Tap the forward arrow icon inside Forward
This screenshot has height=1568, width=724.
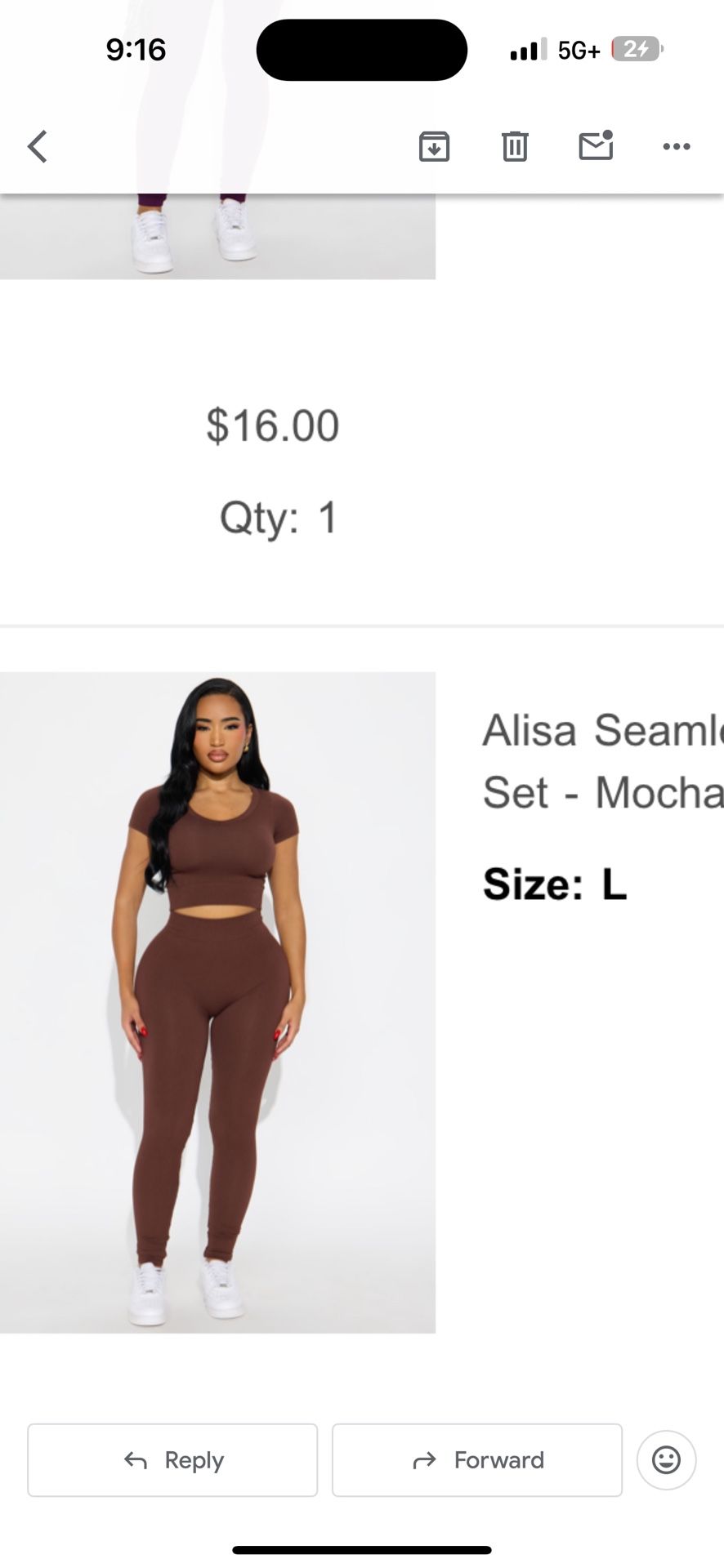coord(425,1460)
